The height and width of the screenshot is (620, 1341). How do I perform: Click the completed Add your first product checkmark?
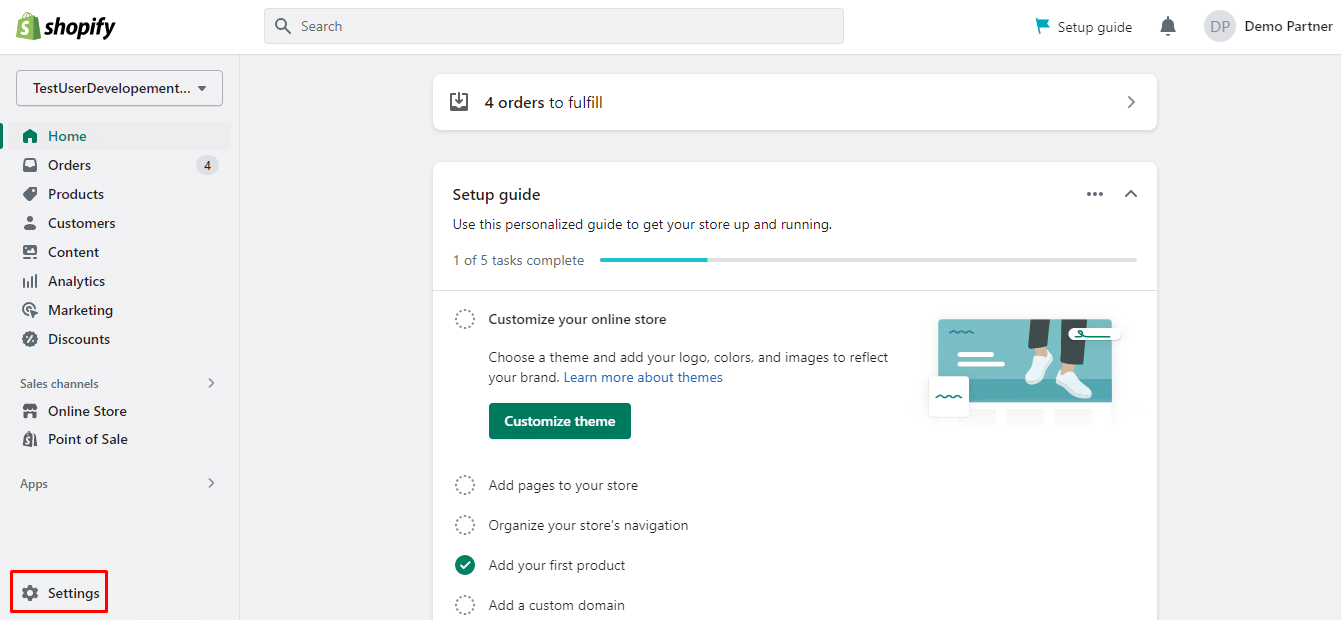[x=465, y=565]
